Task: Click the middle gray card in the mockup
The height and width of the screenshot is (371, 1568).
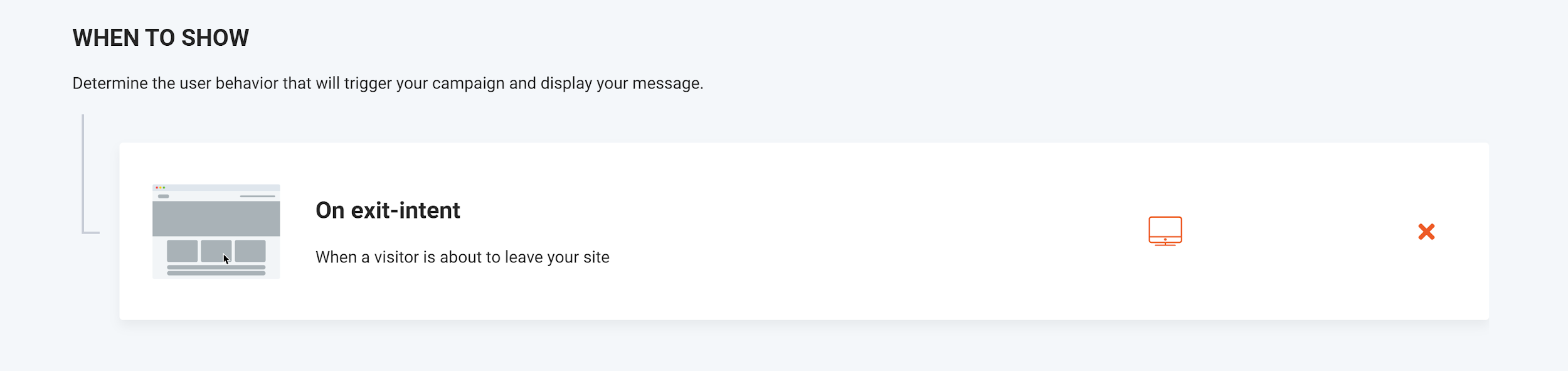Action: click(x=216, y=250)
